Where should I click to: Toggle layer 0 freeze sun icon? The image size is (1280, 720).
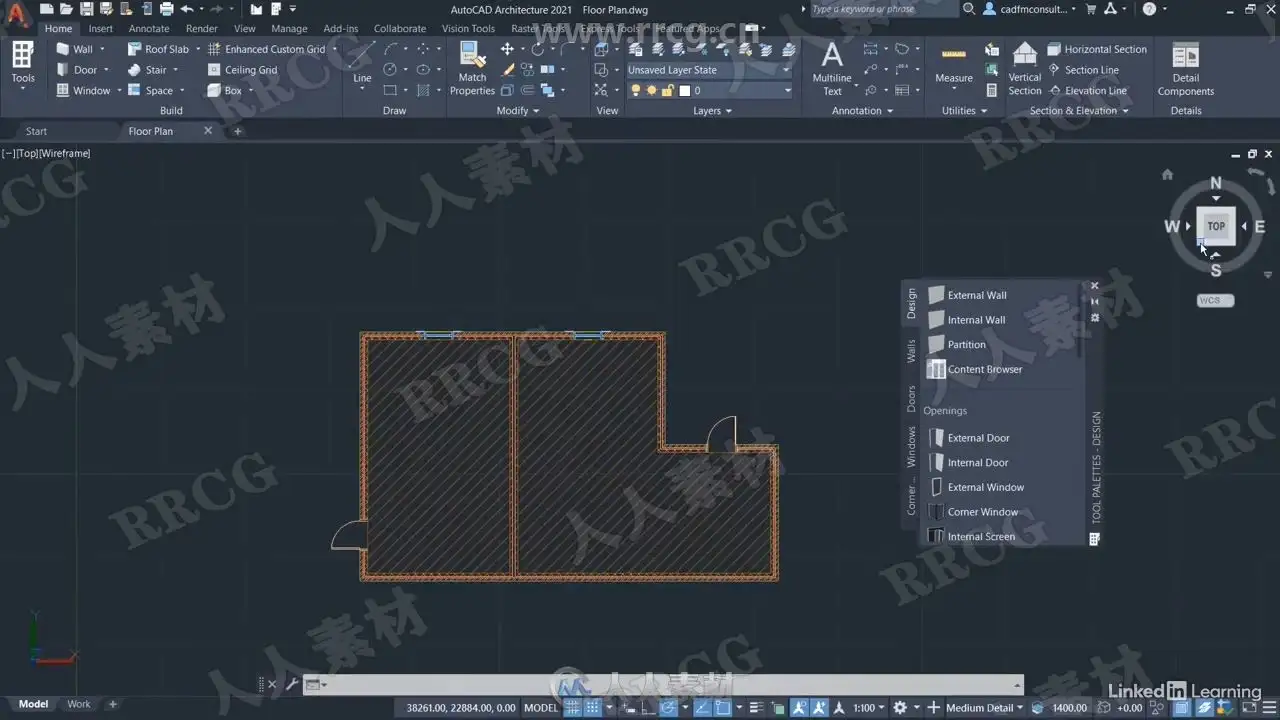(x=651, y=90)
